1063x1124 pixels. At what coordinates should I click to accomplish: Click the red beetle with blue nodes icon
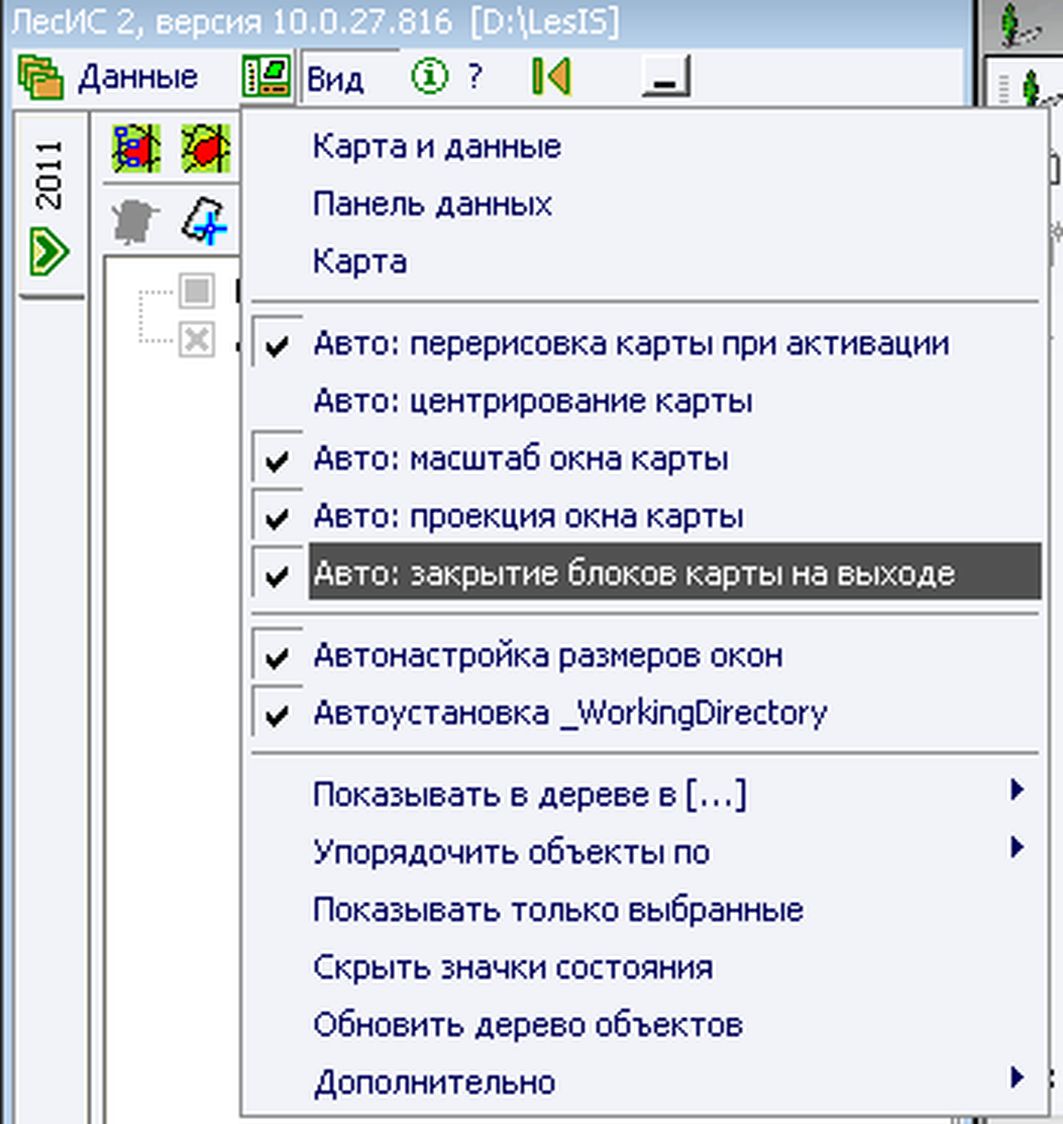coord(136,148)
